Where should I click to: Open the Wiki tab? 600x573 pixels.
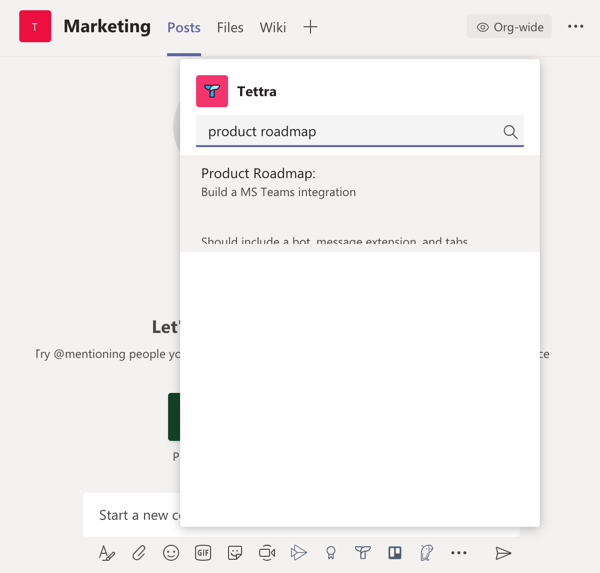273,28
